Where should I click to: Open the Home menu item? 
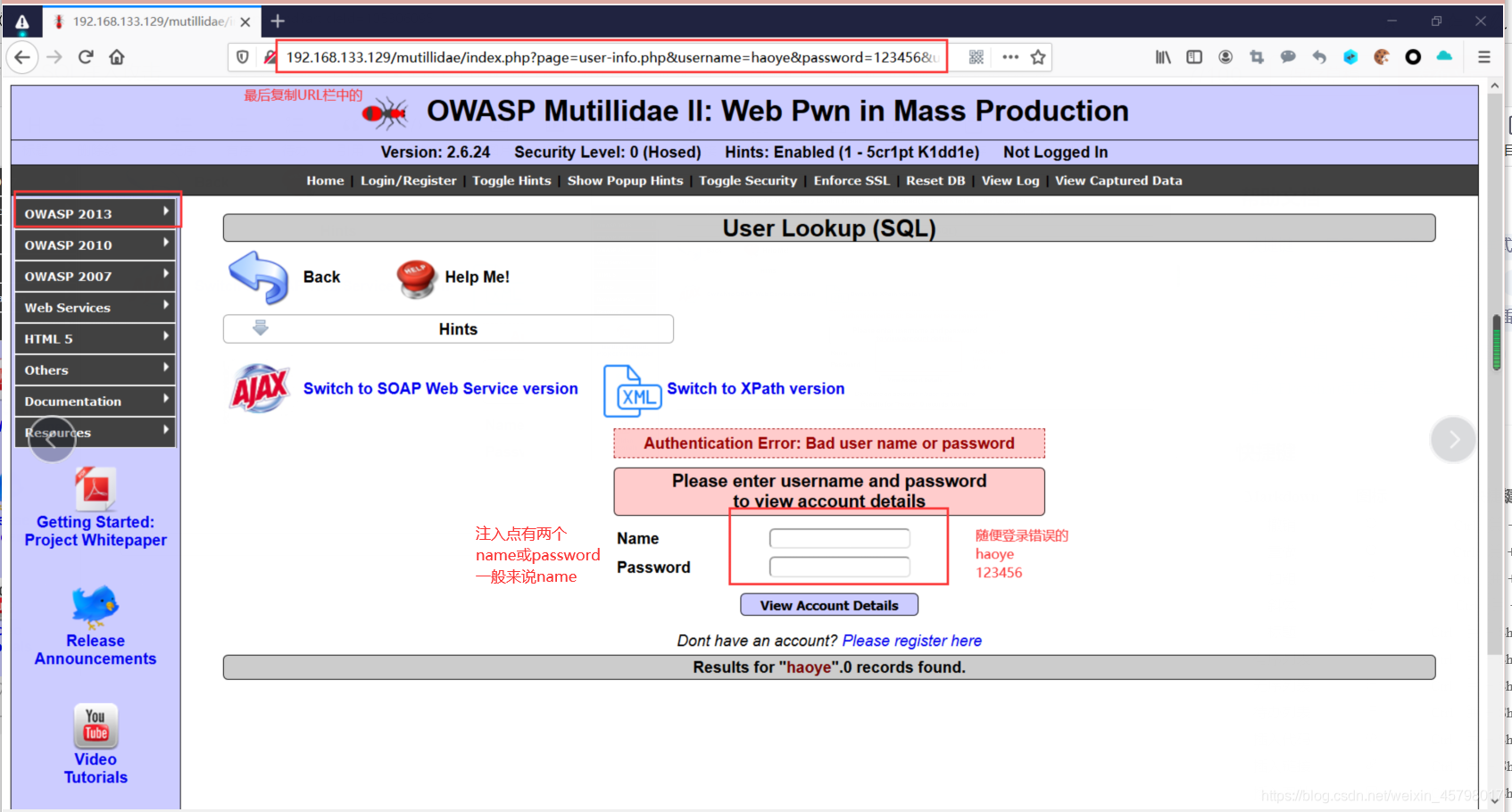(x=325, y=180)
